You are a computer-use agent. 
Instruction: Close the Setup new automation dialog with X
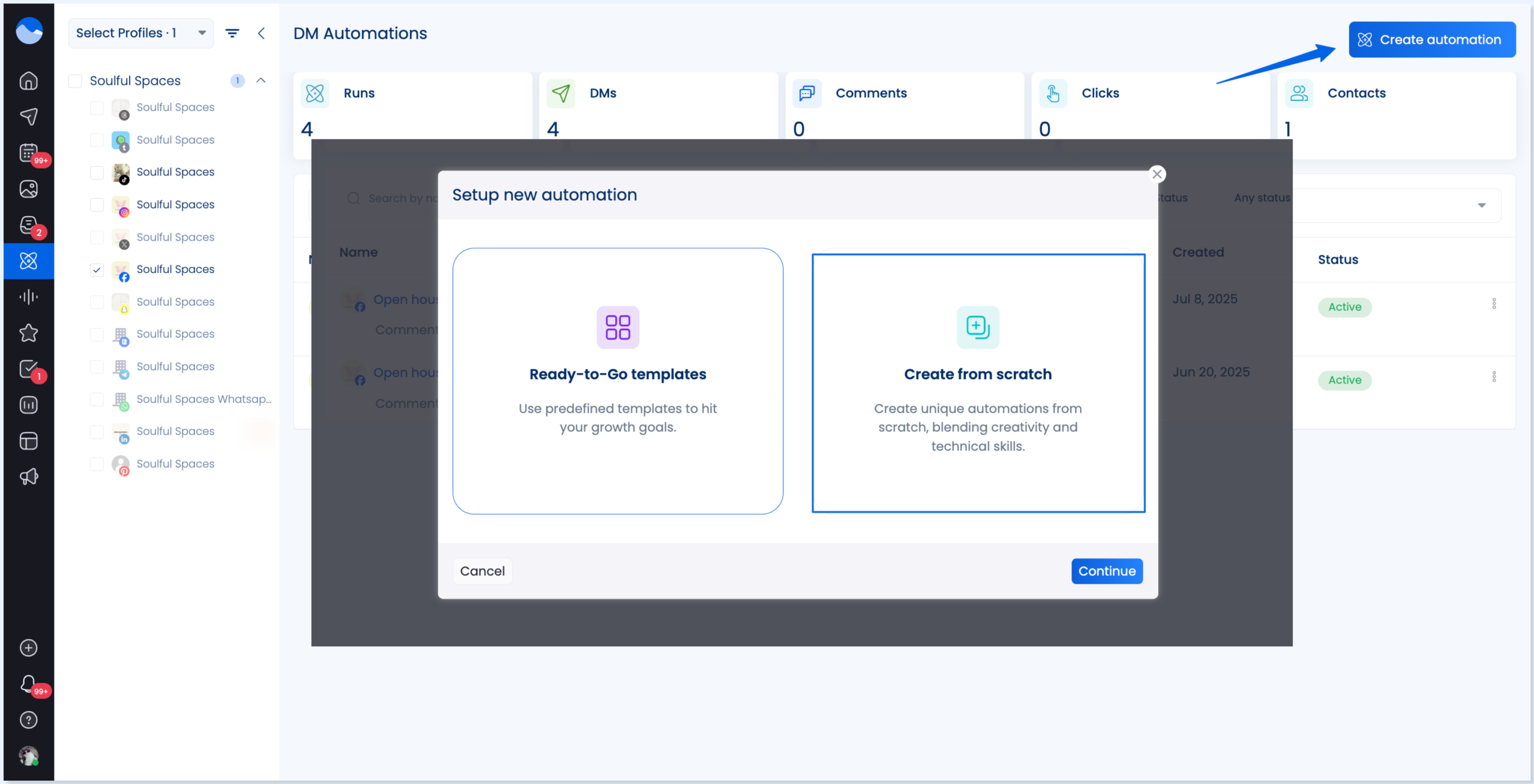click(1156, 174)
